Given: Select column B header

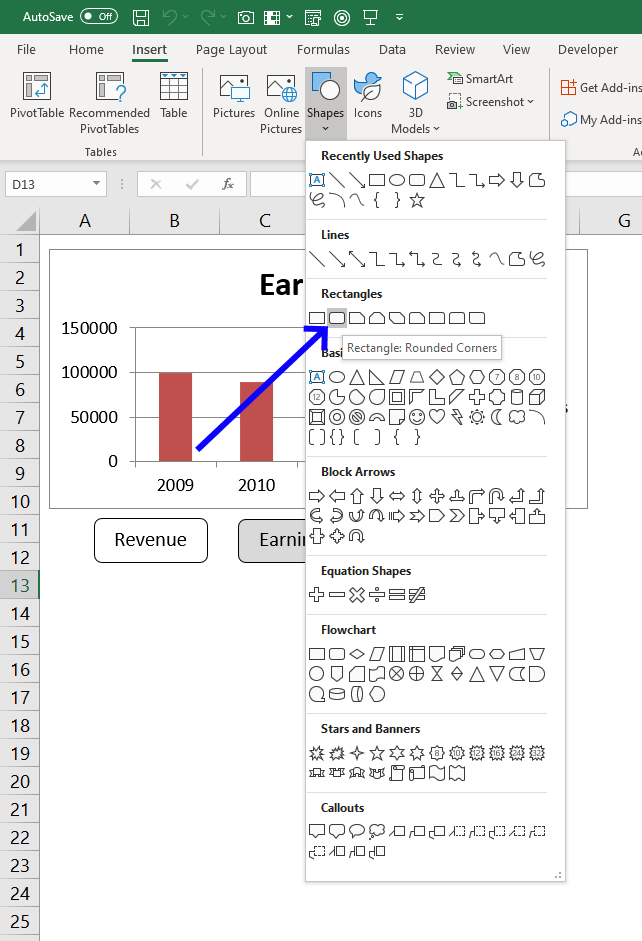Looking at the screenshot, I should 175,221.
